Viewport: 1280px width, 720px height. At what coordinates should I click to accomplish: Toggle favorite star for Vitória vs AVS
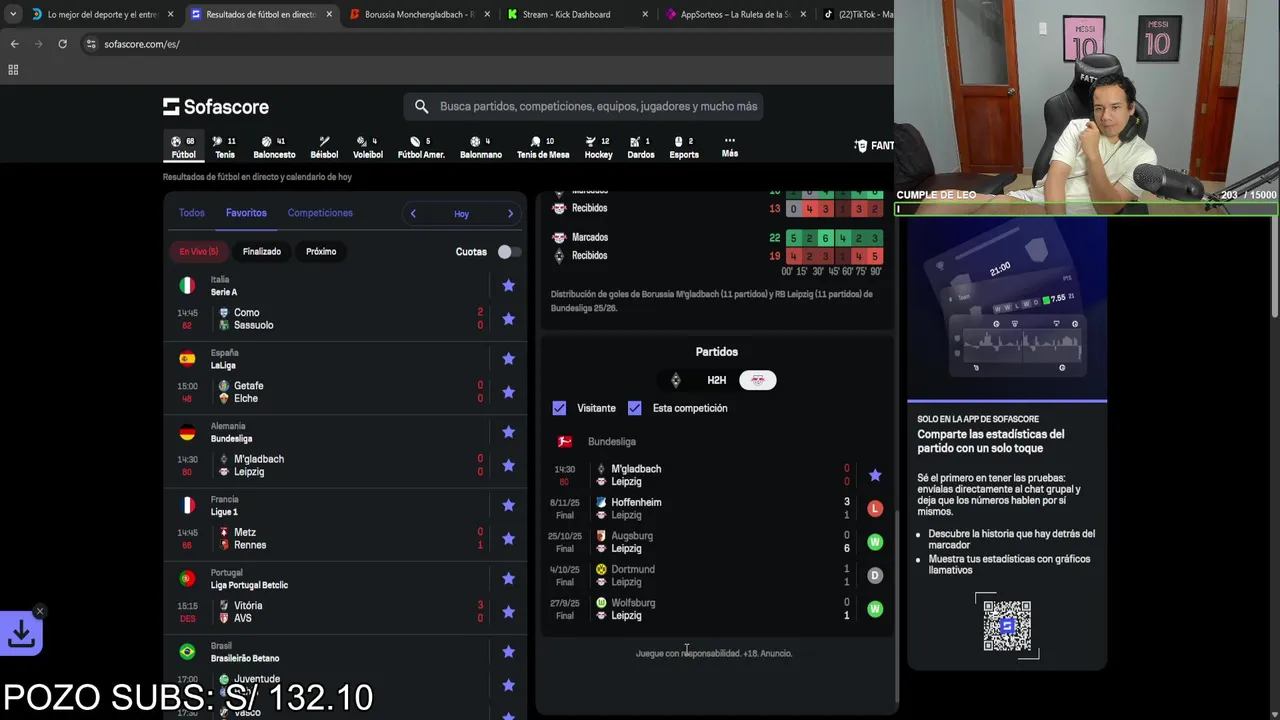pyautogui.click(x=508, y=612)
